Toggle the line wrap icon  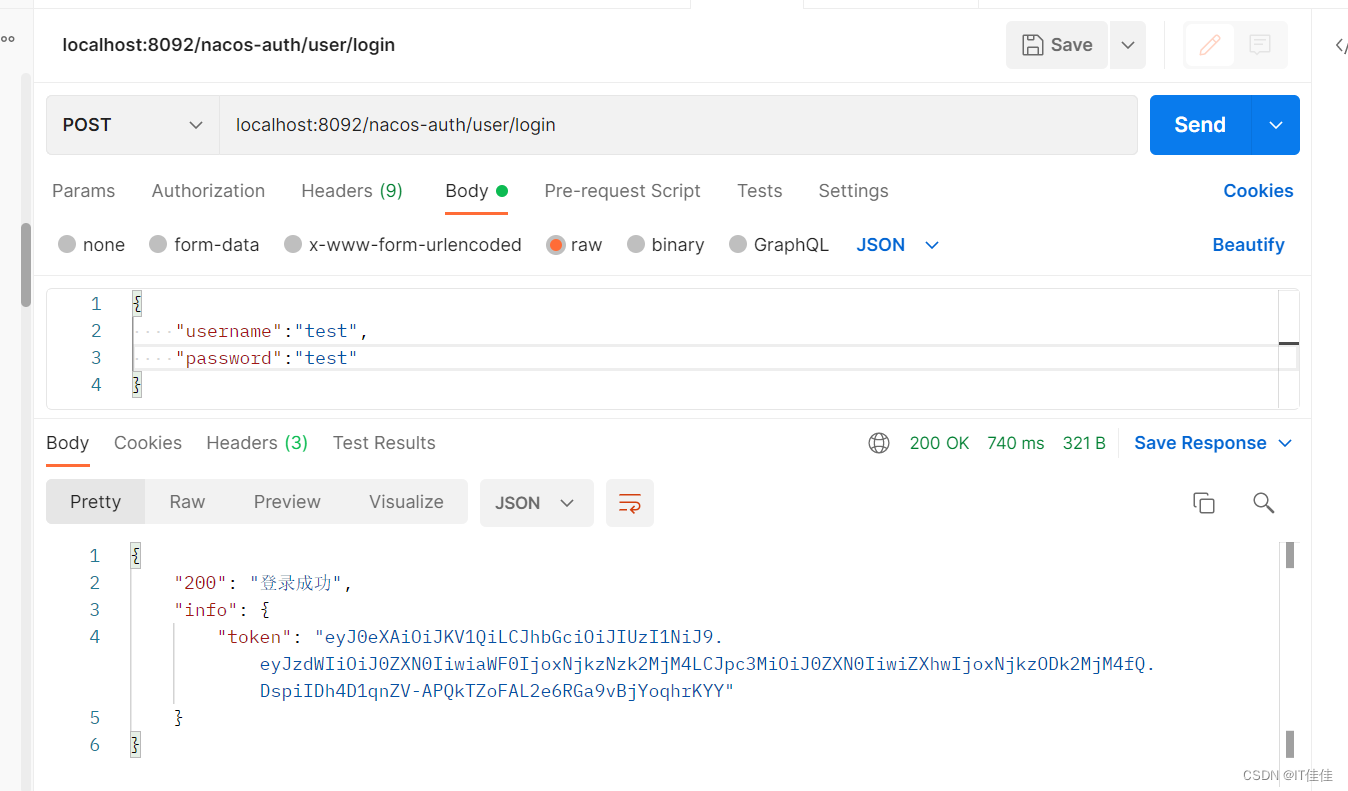(x=630, y=503)
